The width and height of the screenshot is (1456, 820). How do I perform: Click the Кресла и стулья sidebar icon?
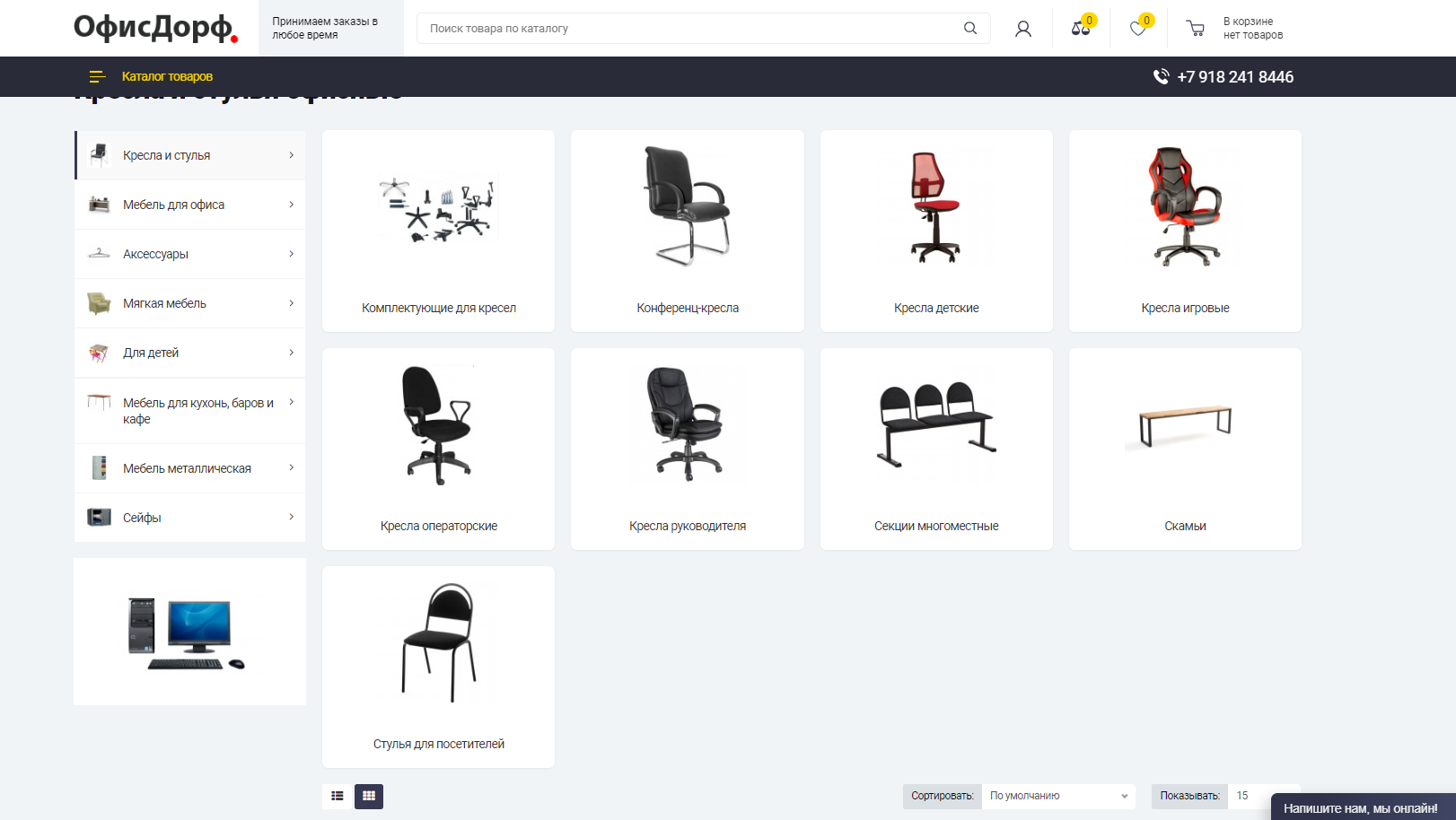(x=99, y=155)
